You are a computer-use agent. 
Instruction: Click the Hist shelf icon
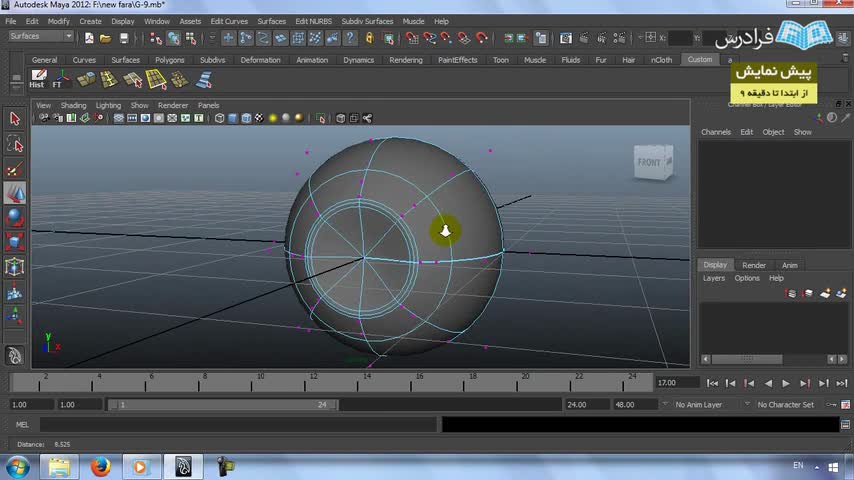[37, 79]
